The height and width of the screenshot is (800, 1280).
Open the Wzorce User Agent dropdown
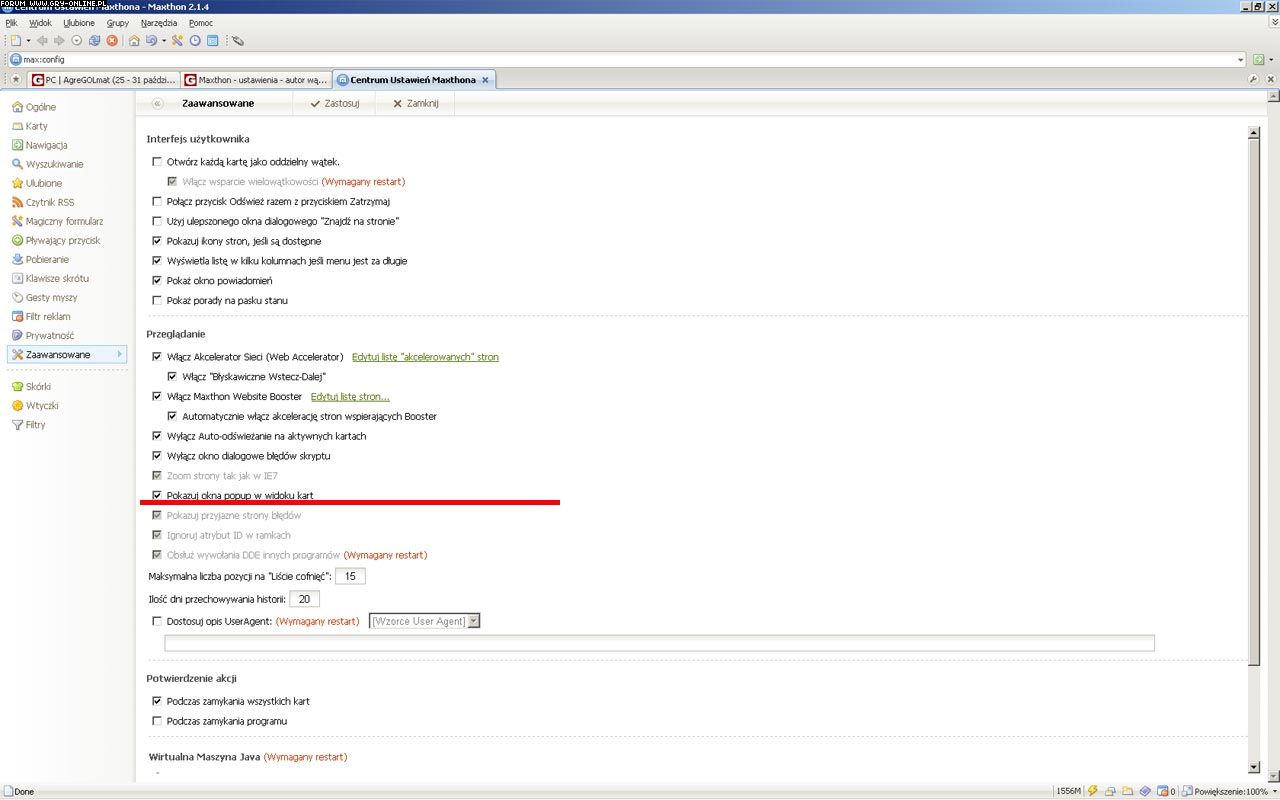click(425, 621)
